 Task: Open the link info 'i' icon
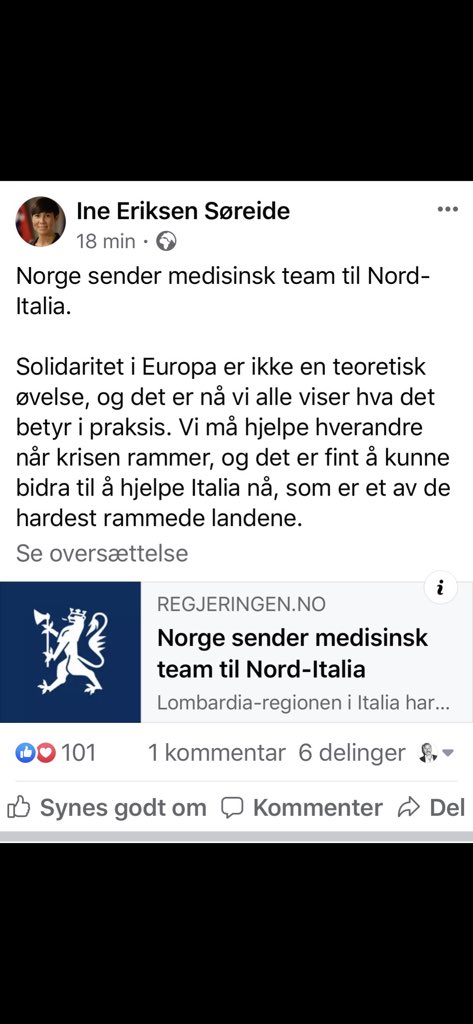coord(440,588)
